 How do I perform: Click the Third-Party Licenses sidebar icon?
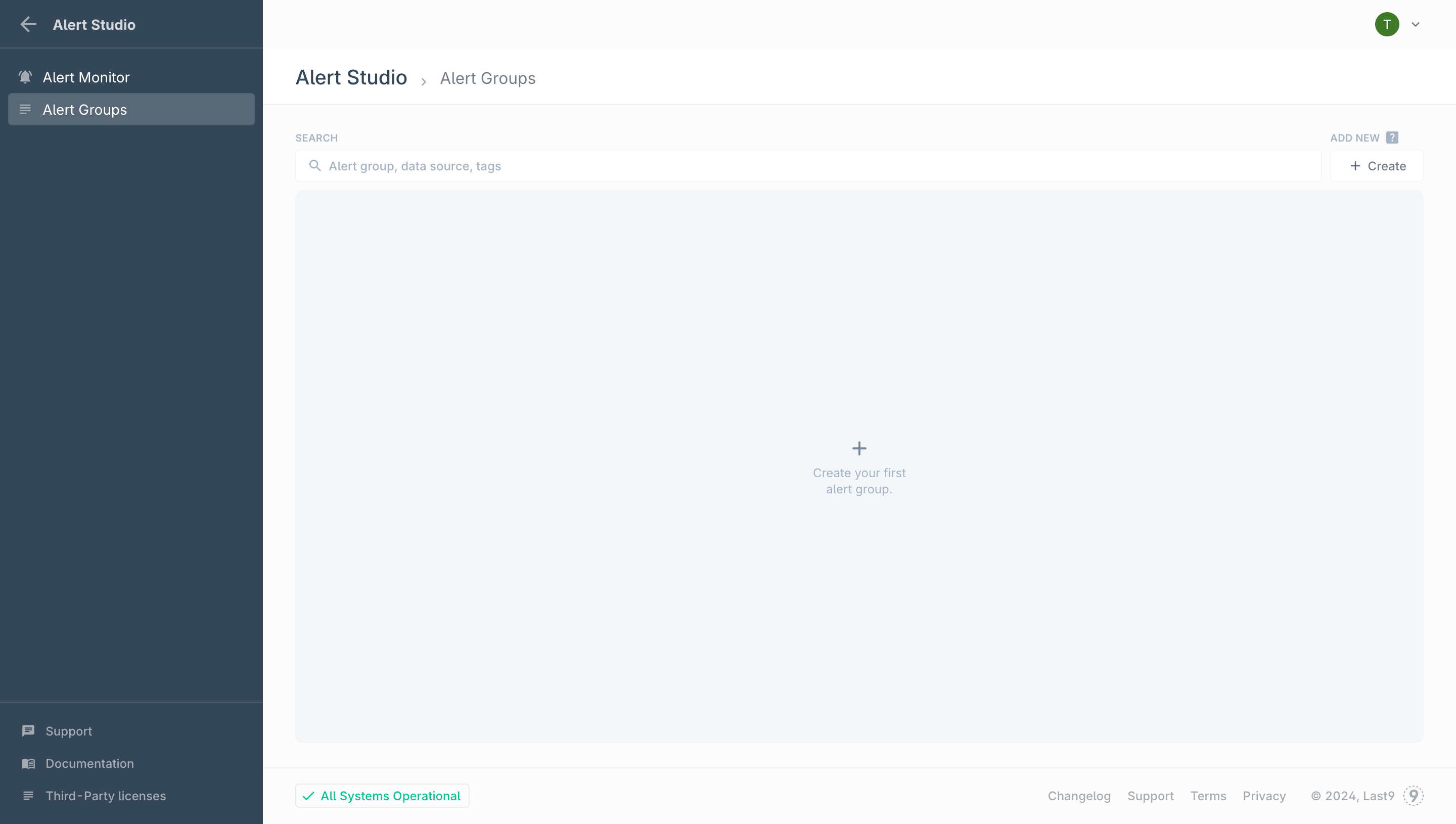pos(27,795)
